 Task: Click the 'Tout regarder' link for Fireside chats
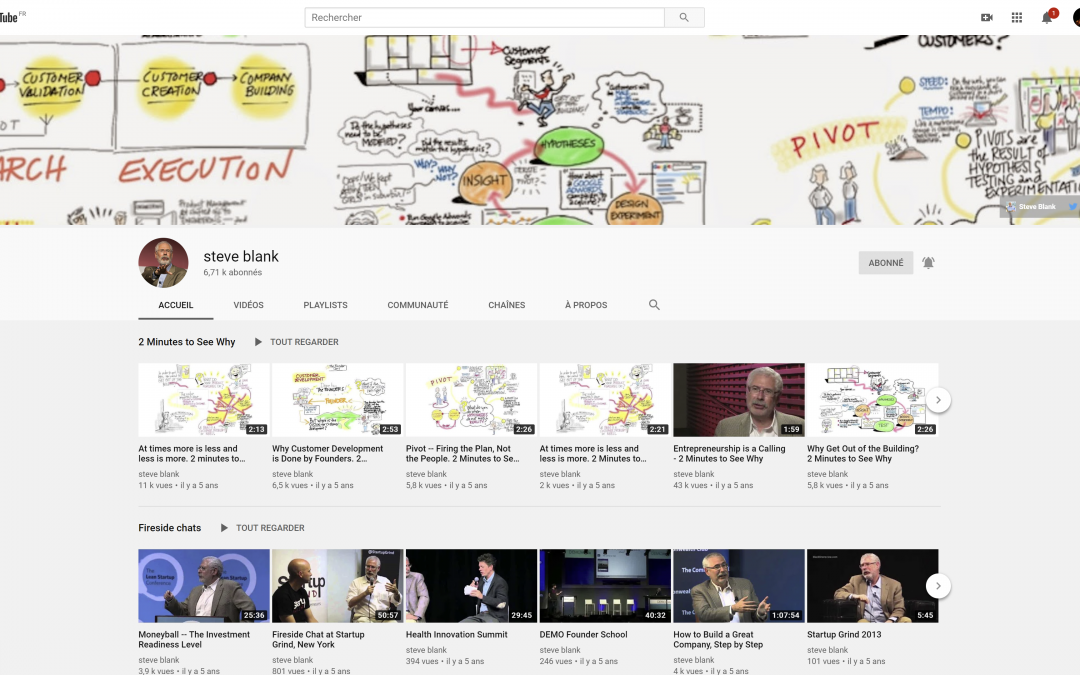point(270,528)
